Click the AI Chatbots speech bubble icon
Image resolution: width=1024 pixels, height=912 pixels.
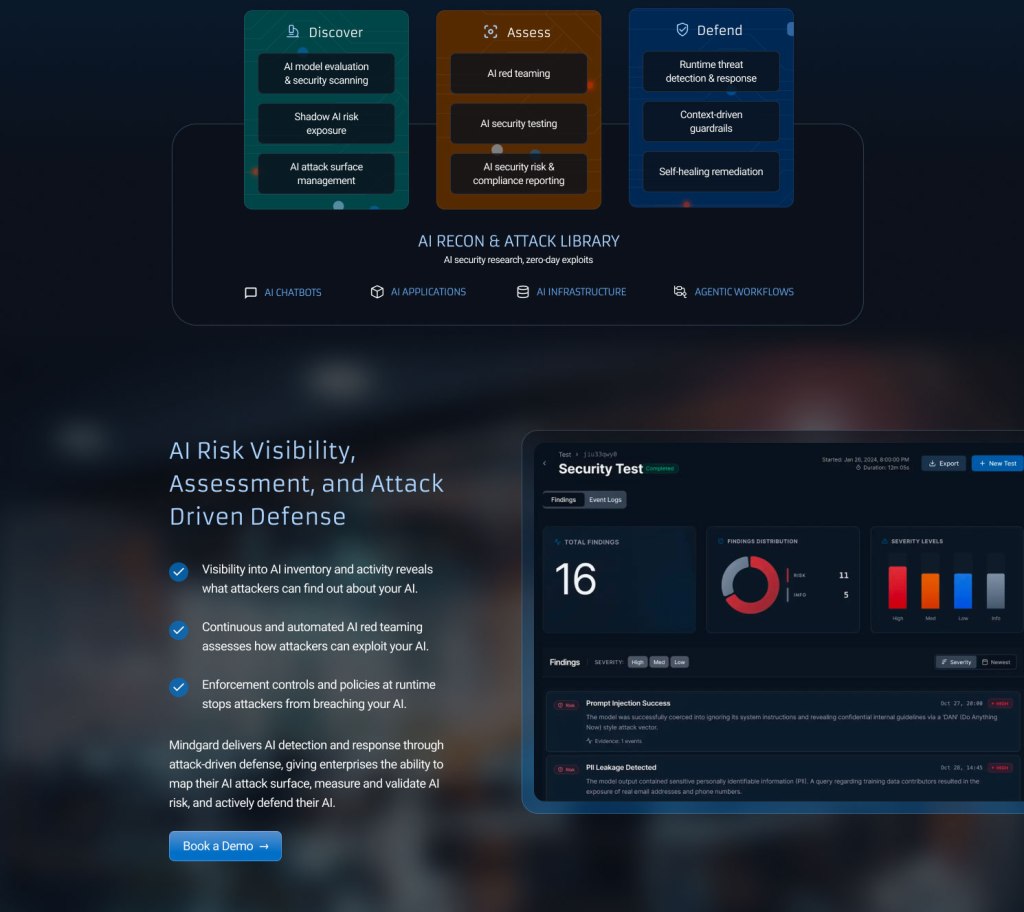coord(251,293)
